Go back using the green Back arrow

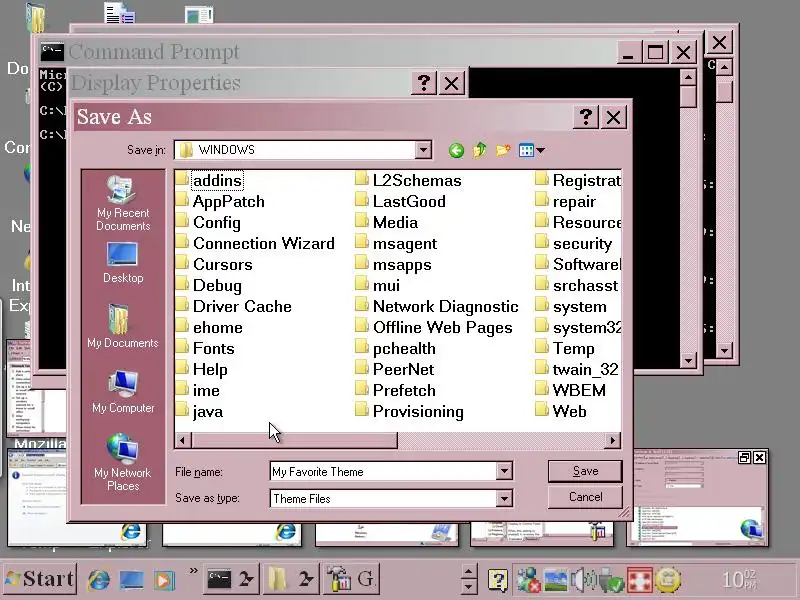pos(456,150)
